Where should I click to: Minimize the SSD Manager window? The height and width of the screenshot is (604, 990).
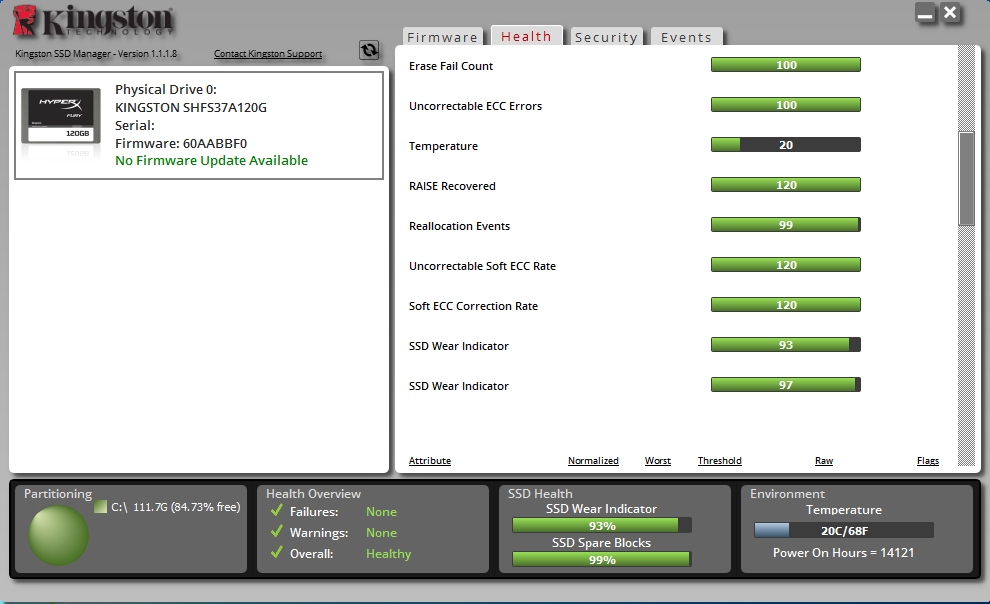(x=925, y=13)
